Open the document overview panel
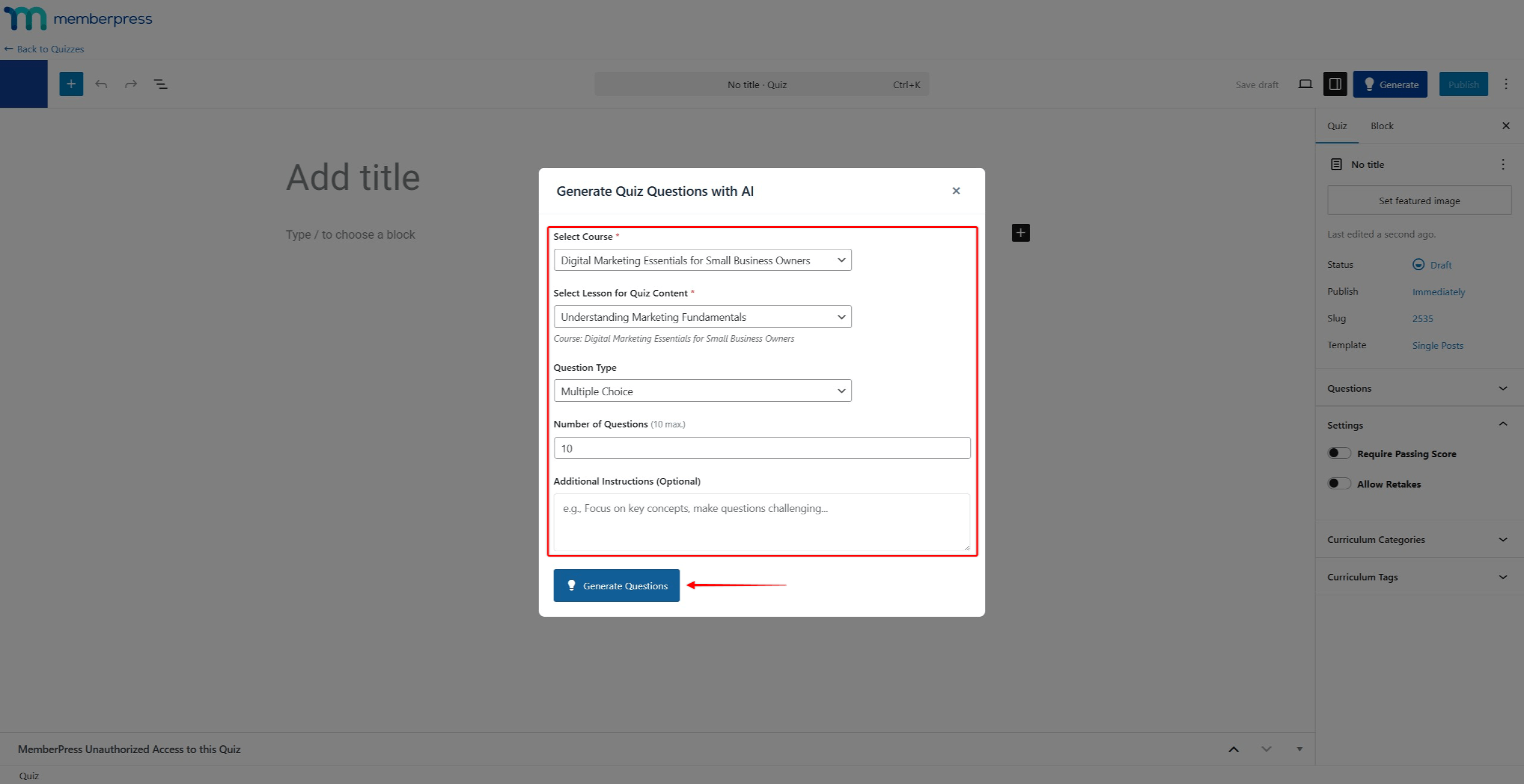Image resolution: width=1524 pixels, height=784 pixels. [160, 84]
